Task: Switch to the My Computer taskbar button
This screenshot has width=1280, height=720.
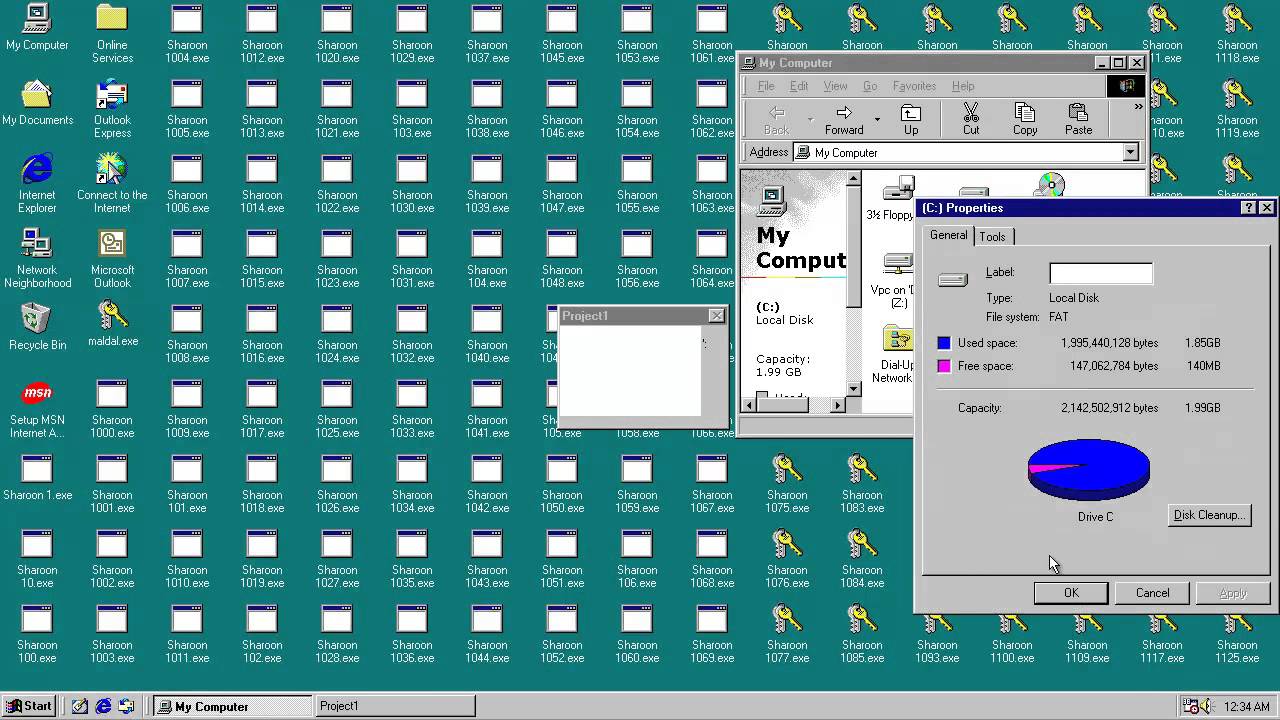Action: (232, 706)
